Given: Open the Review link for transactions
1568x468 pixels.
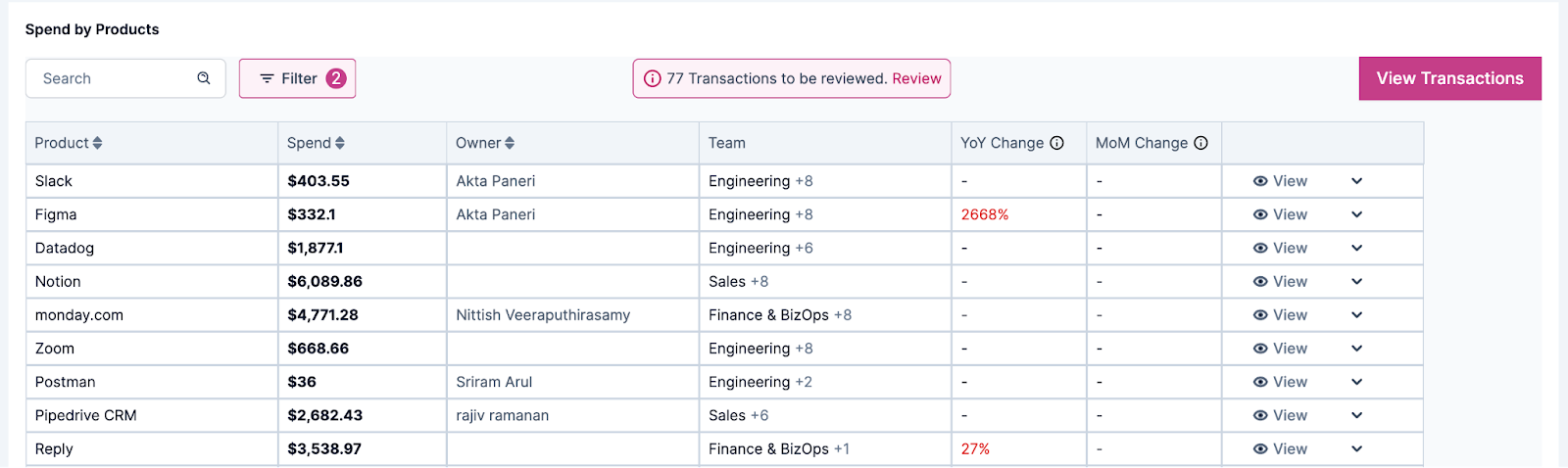Looking at the screenshot, I should coord(916,78).
